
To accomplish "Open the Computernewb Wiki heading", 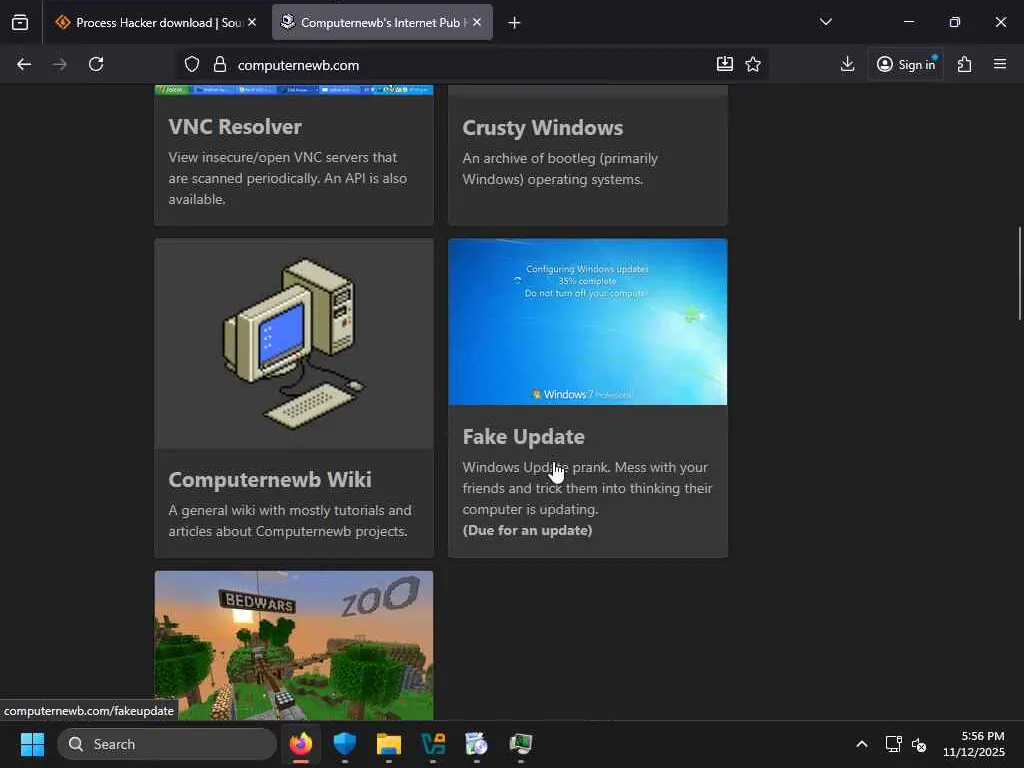I will pos(270,480).
